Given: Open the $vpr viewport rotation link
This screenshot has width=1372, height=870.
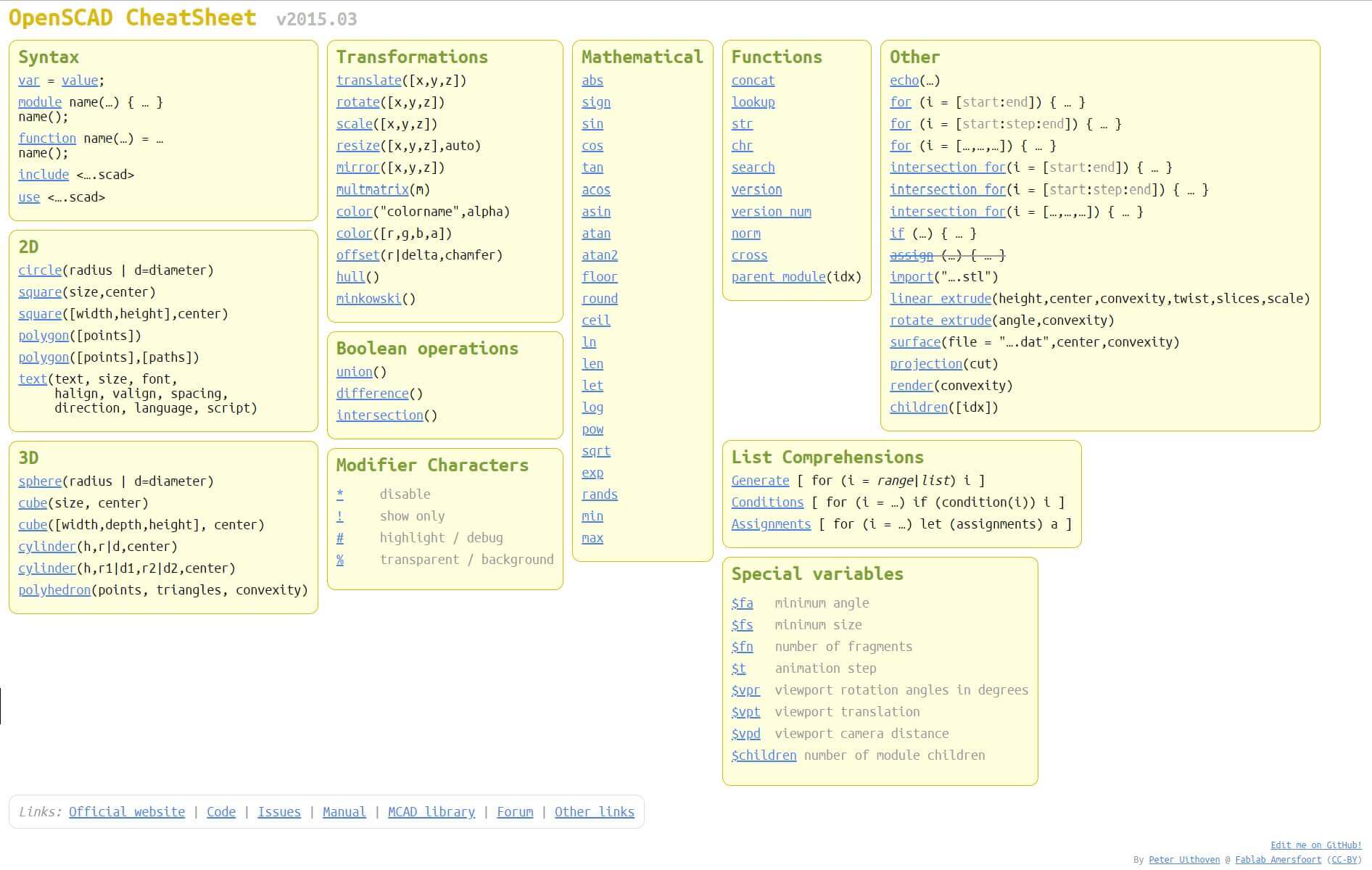Looking at the screenshot, I should coord(745,690).
